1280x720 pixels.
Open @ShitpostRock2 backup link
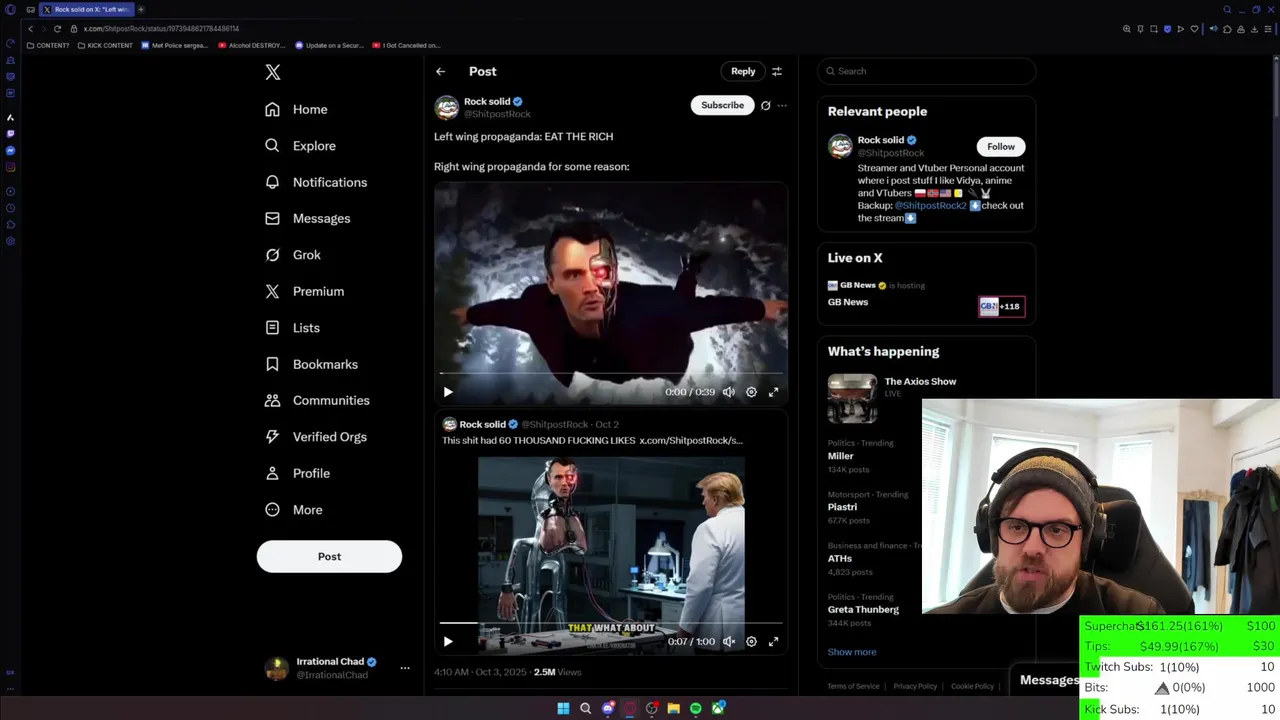tap(930, 205)
